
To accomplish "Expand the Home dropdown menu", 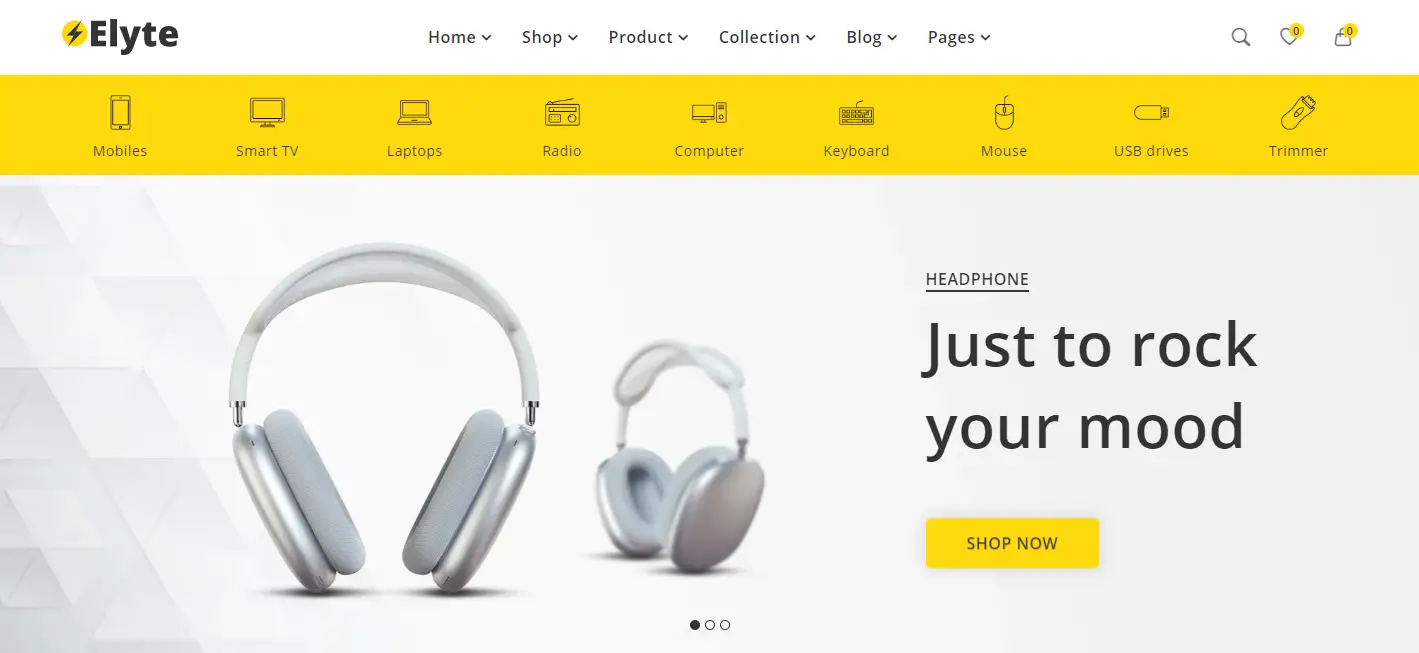I will [x=460, y=37].
